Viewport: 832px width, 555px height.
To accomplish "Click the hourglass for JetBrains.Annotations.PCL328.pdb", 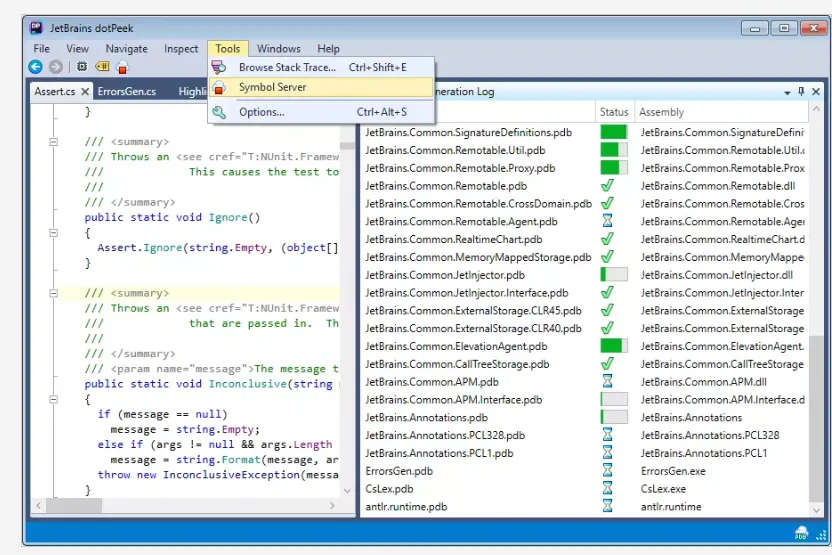I will point(608,435).
